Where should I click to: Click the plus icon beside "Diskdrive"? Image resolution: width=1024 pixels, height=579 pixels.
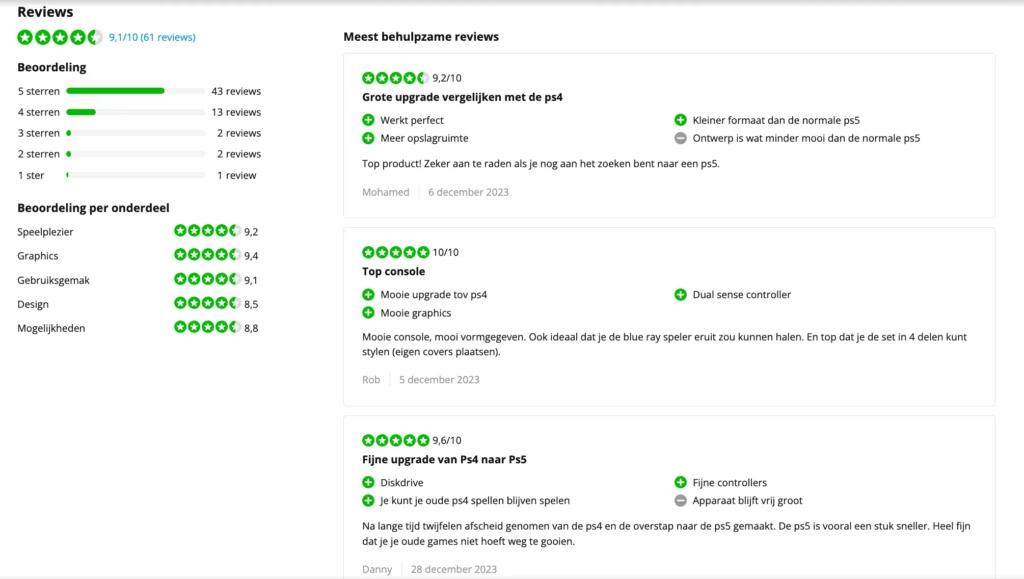click(369, 482)
